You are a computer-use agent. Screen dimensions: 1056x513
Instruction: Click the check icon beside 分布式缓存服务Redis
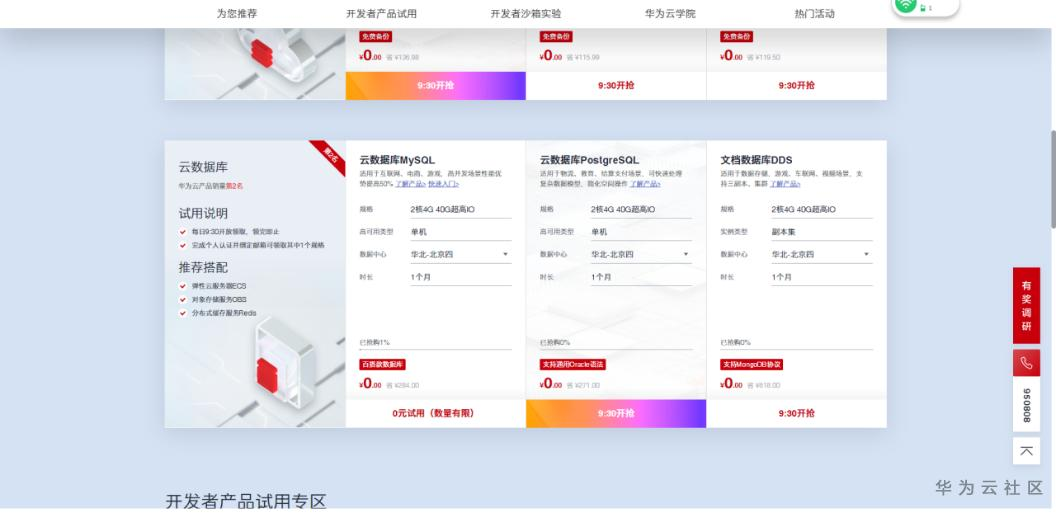point(183,313)
